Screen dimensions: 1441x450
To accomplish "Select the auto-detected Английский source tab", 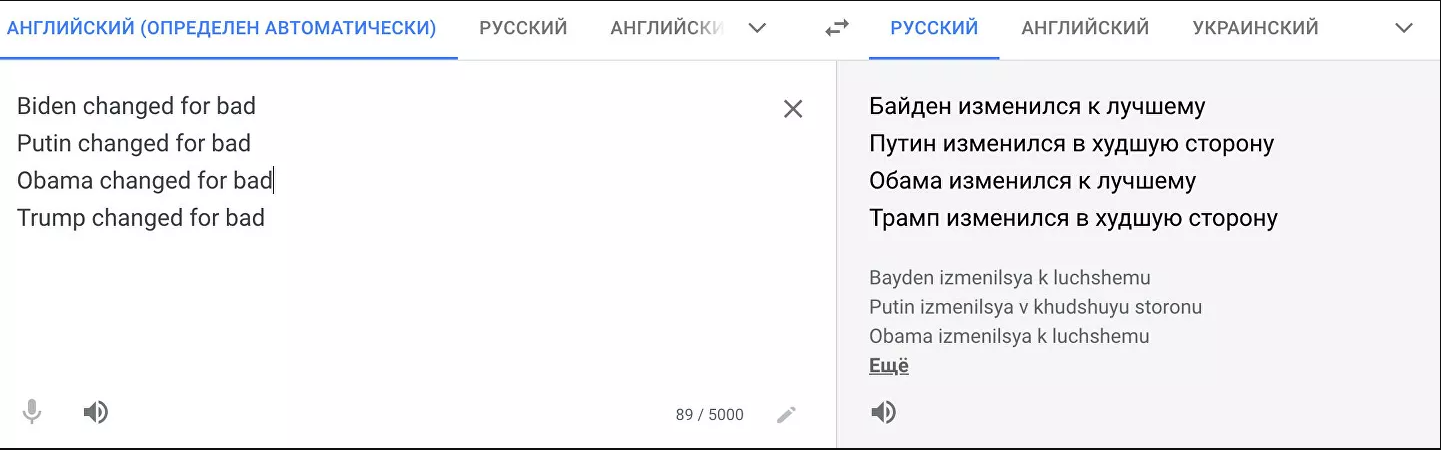I will click(221, 28).
